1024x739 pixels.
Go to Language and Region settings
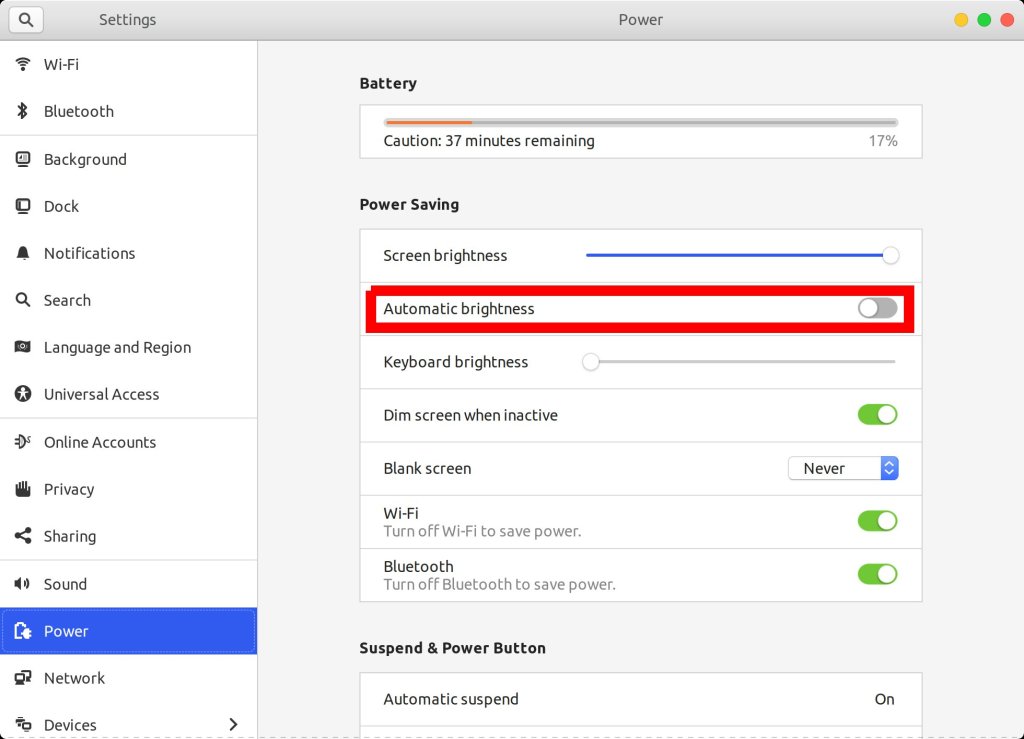(117, 347)
